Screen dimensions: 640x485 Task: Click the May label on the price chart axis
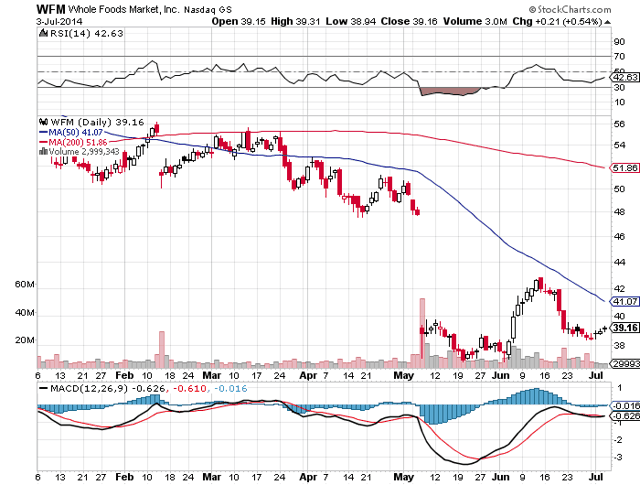tap(404, 376)
